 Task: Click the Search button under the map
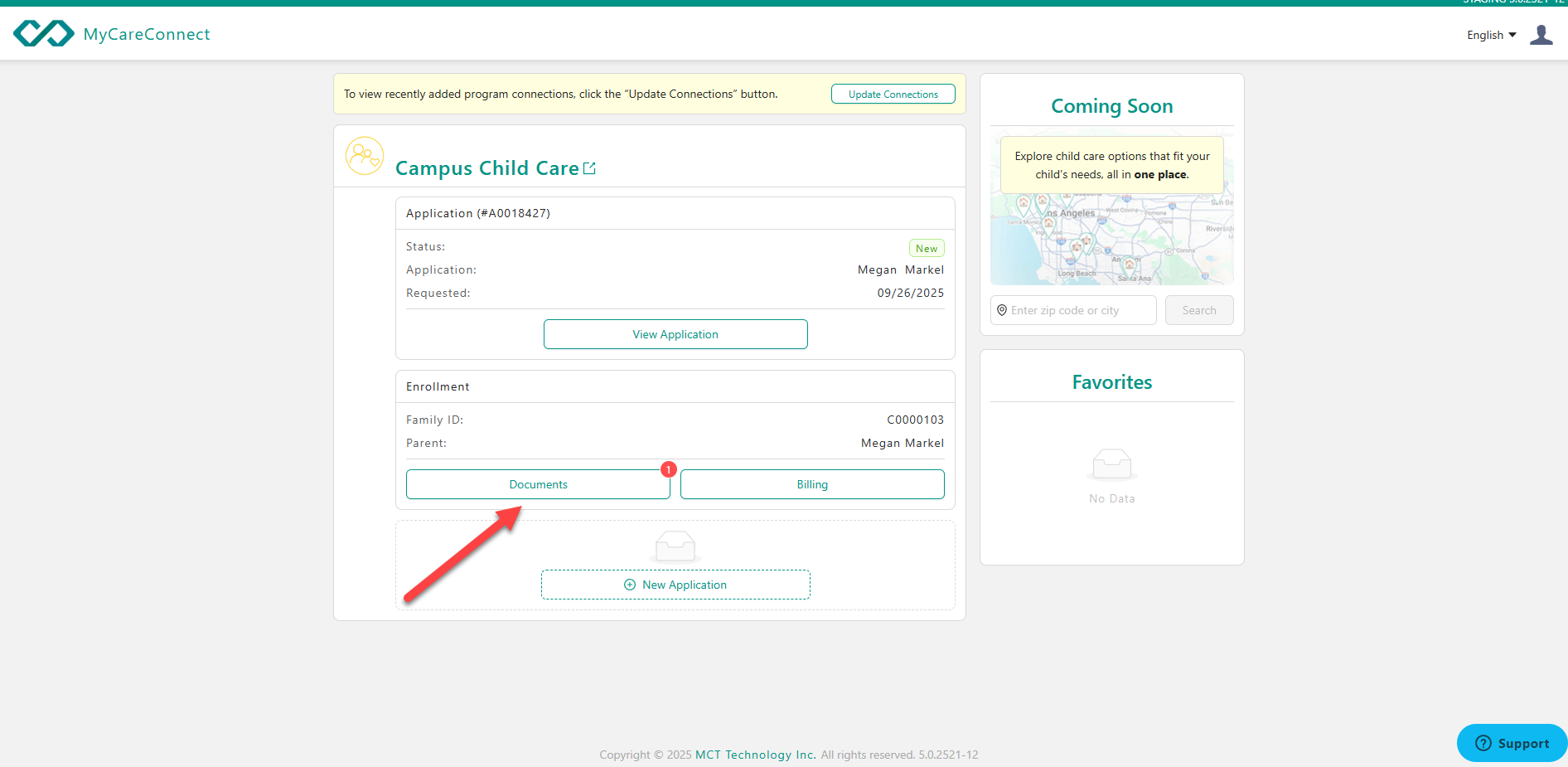[x=1199, y=310]
